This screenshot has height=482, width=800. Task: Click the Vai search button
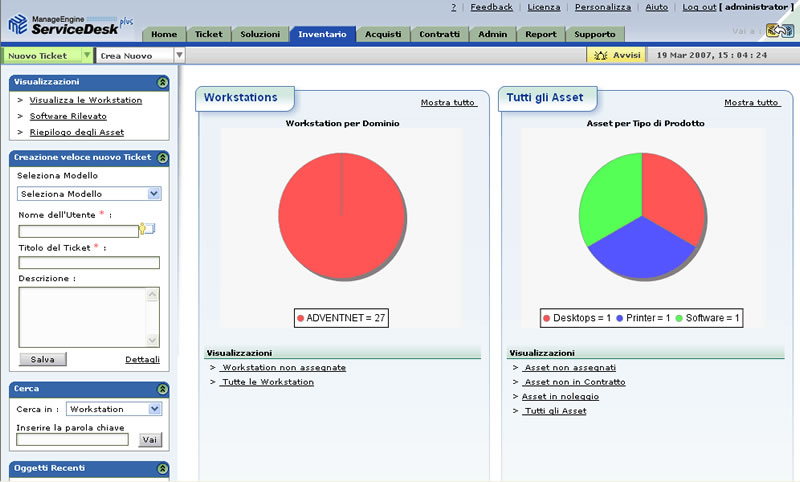point(150,440)
